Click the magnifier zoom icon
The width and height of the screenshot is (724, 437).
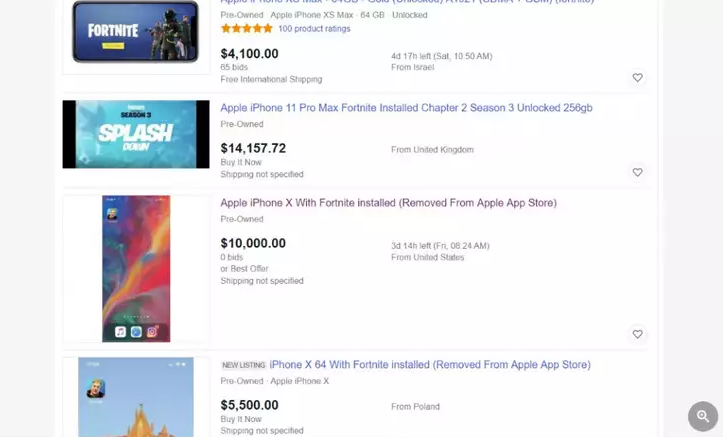click(x=703, y=416)
